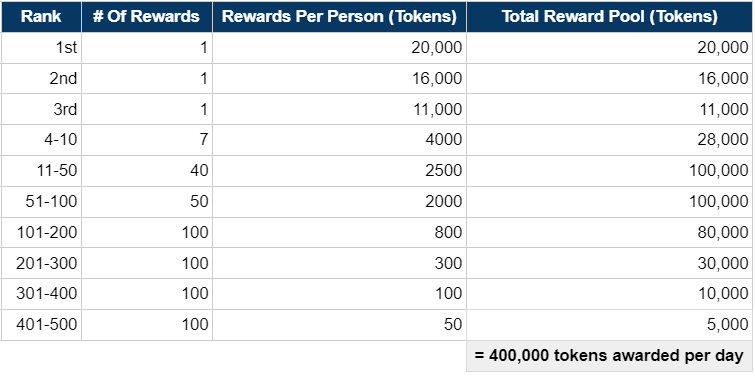Image resolution: width=755 pixels, height=376 pixels.
Task: Click the Rewards Per Person (Tokens) header
Action: pos(339,17)
